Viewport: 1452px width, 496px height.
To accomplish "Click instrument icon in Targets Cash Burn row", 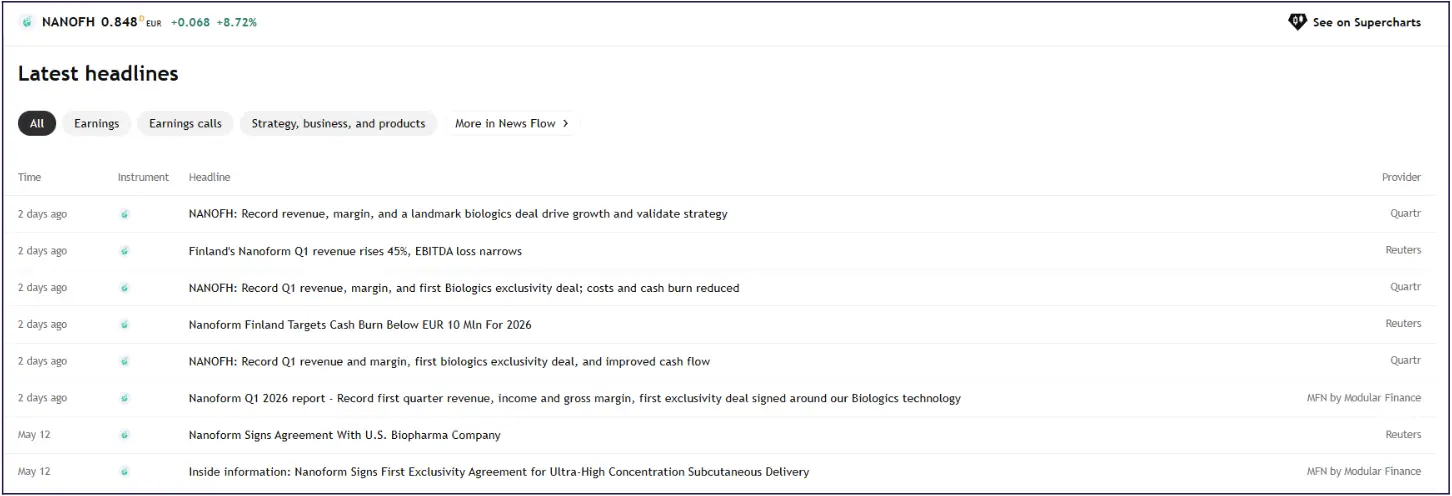I will coord(125,325).
